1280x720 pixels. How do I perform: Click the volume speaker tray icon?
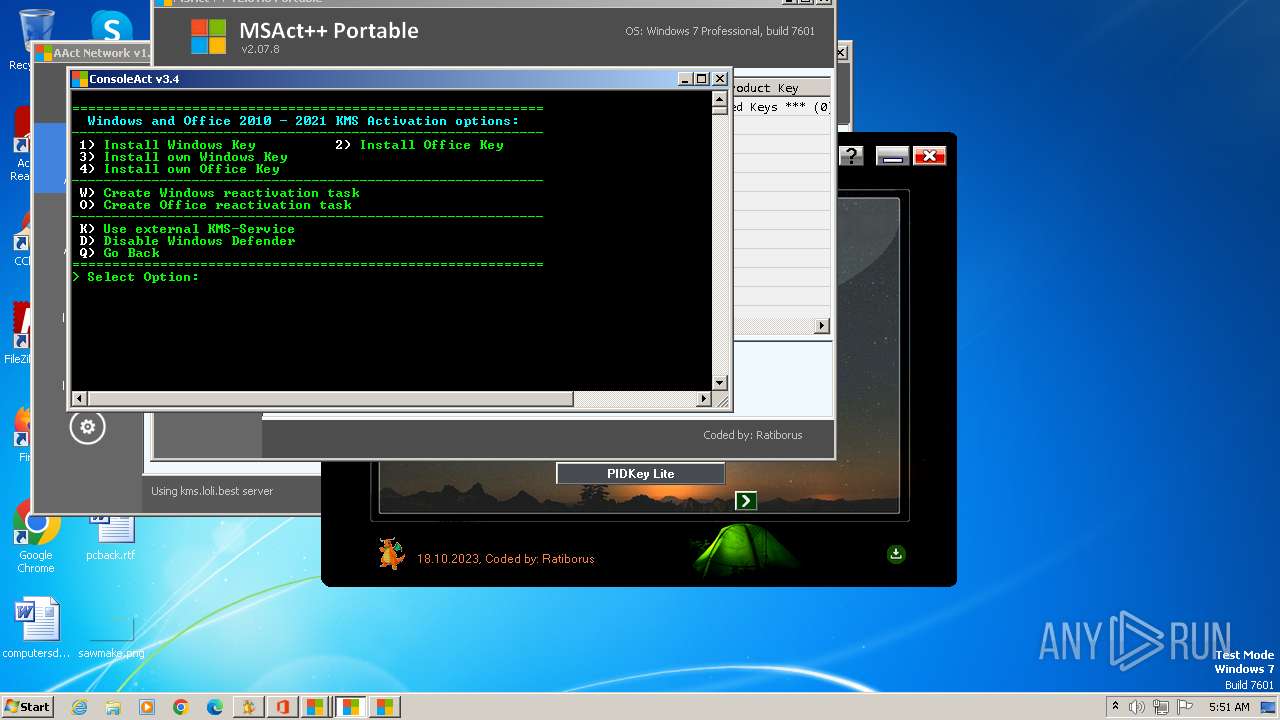point(1137,707)
